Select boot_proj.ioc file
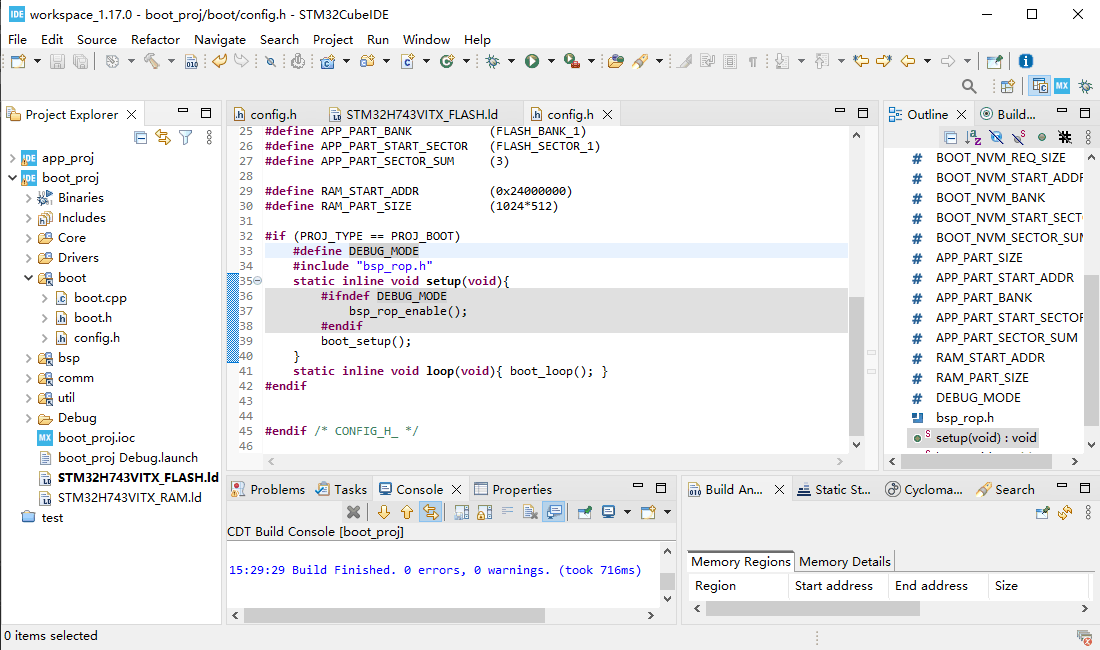 [x=96, y=438]
